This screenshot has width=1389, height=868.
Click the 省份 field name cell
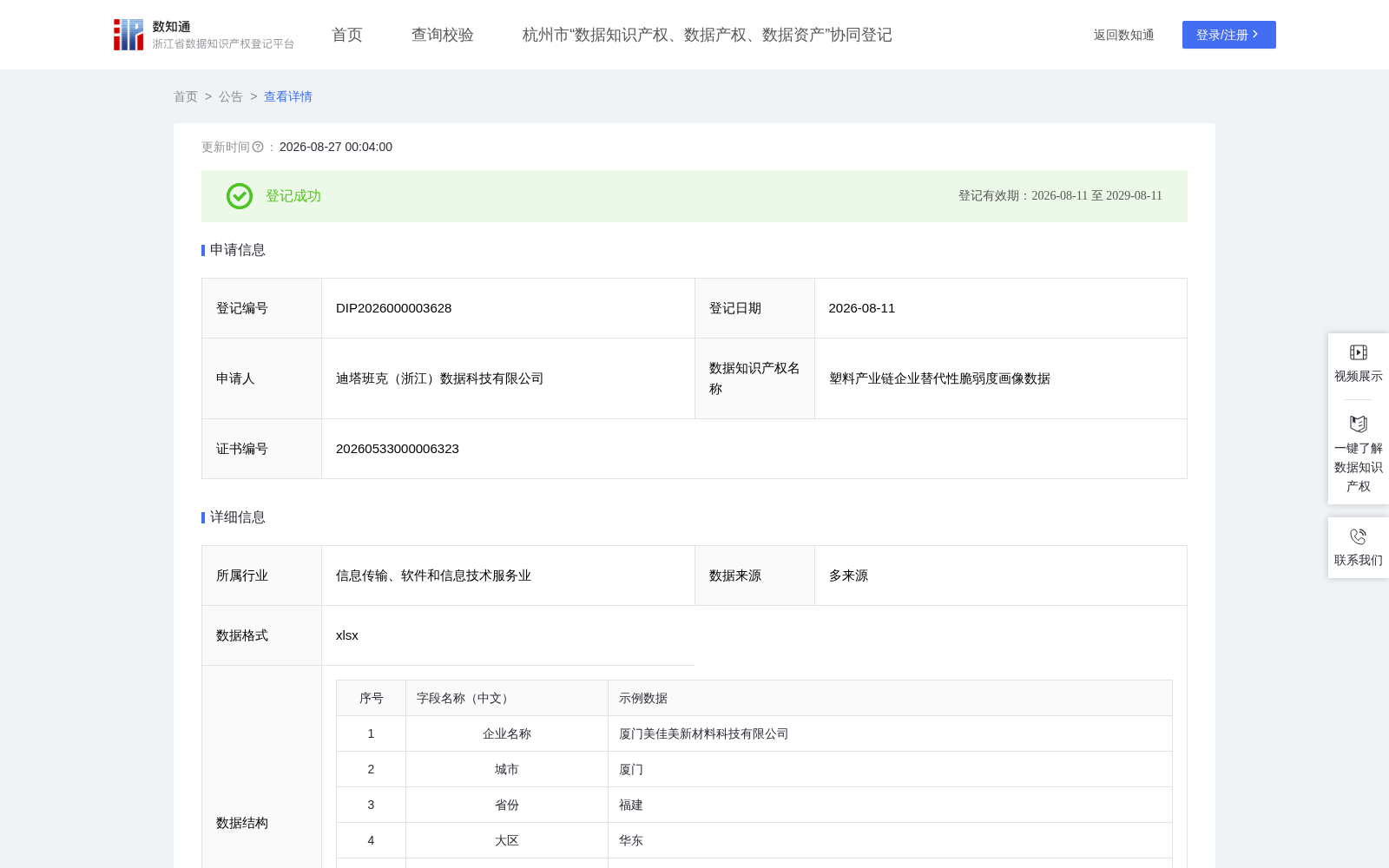pyautogui.click(x=507, y=805)
